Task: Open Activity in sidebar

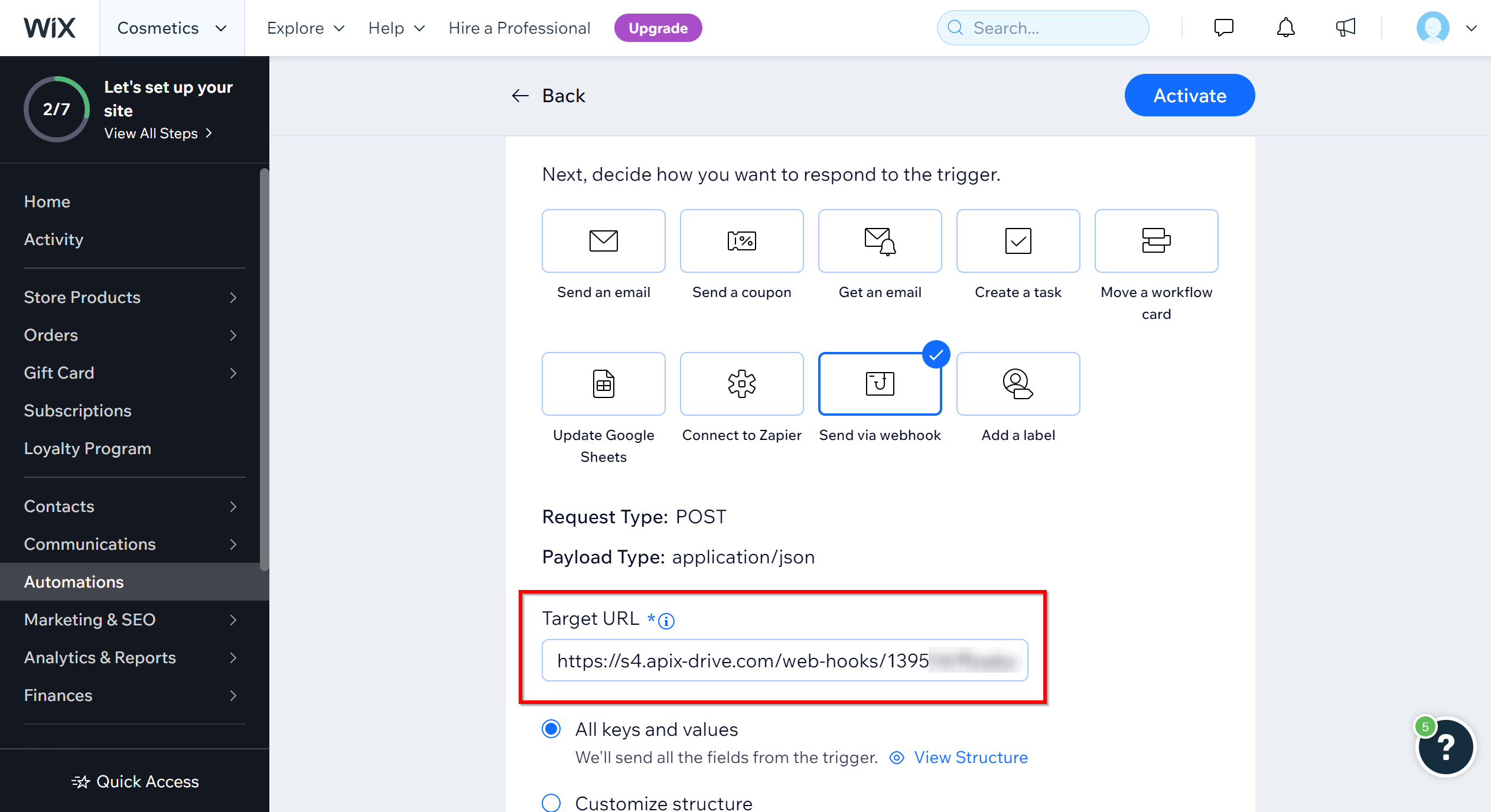Action: point(54,240)
